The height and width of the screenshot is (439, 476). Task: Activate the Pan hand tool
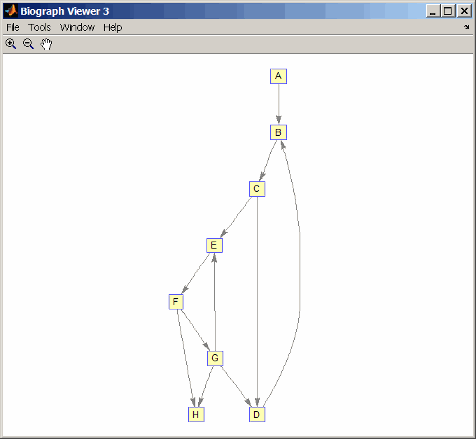(46, 44)
